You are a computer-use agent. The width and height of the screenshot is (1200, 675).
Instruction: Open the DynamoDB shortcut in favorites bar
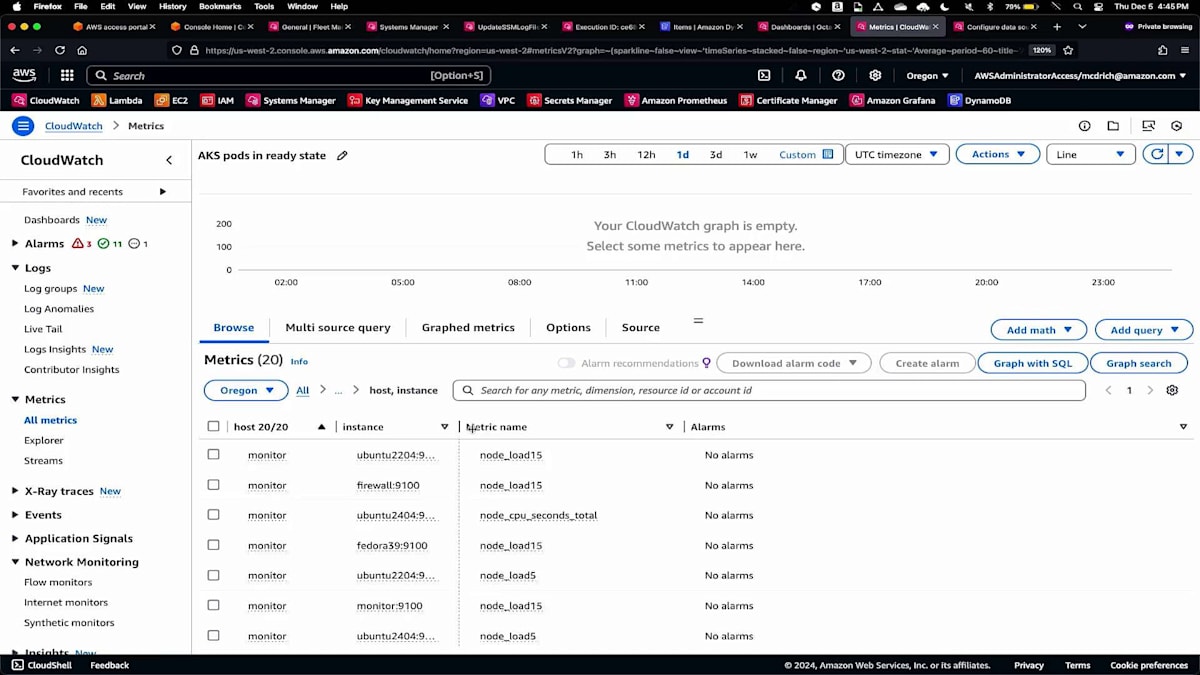(x=979, y=100)
